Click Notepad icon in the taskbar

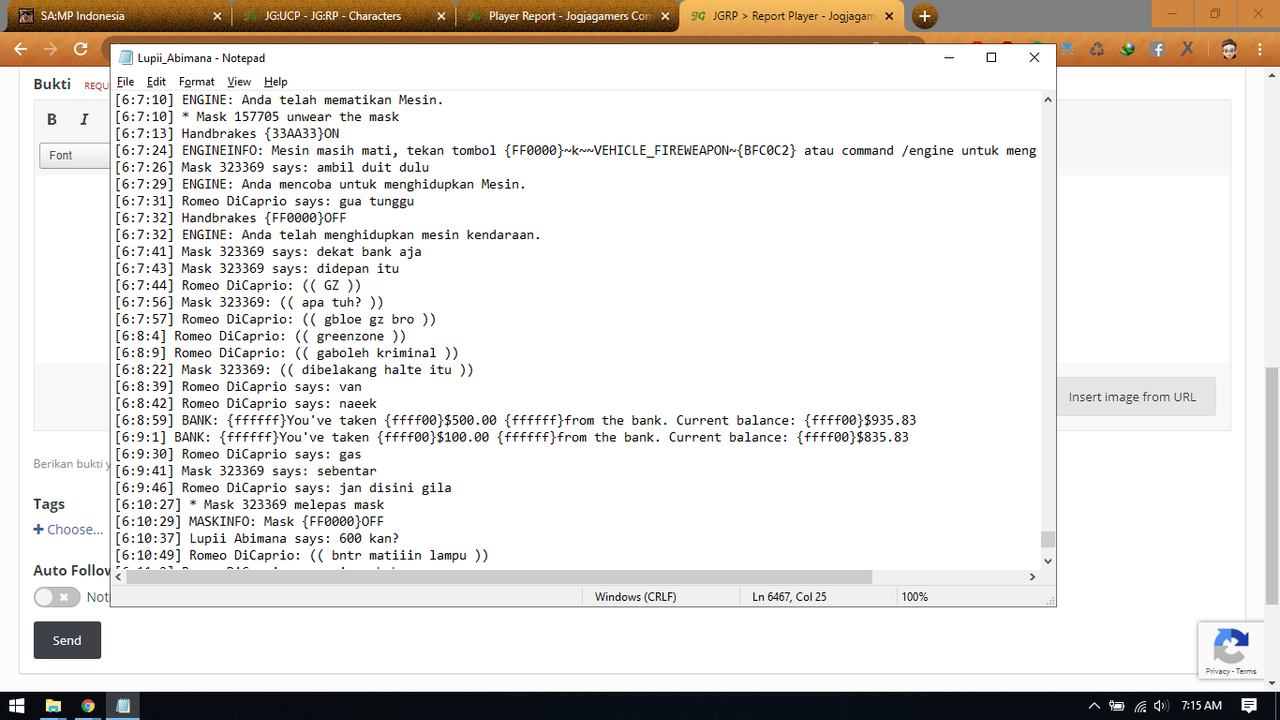coord(123,706)
